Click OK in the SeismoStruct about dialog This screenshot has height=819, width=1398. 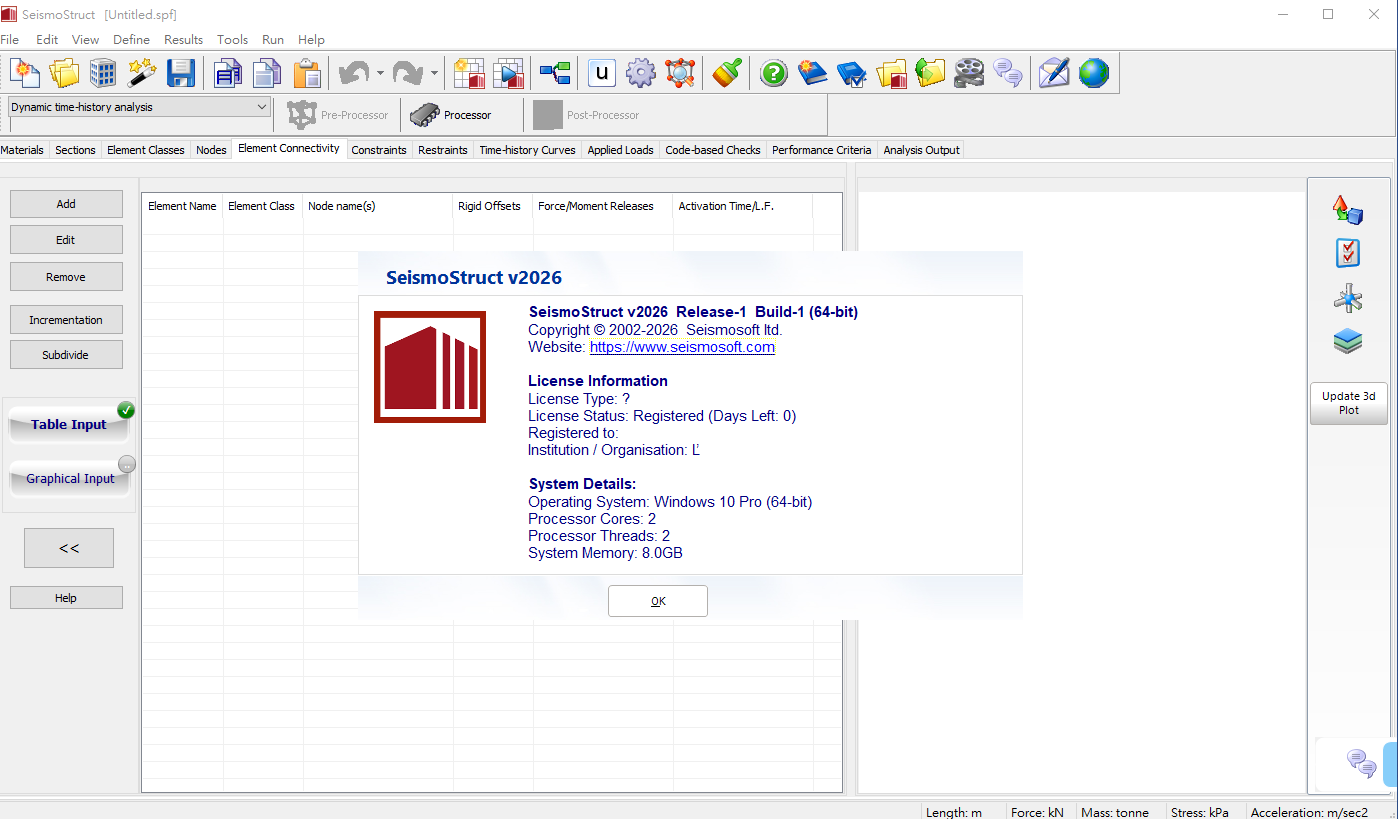coord(658,601)
